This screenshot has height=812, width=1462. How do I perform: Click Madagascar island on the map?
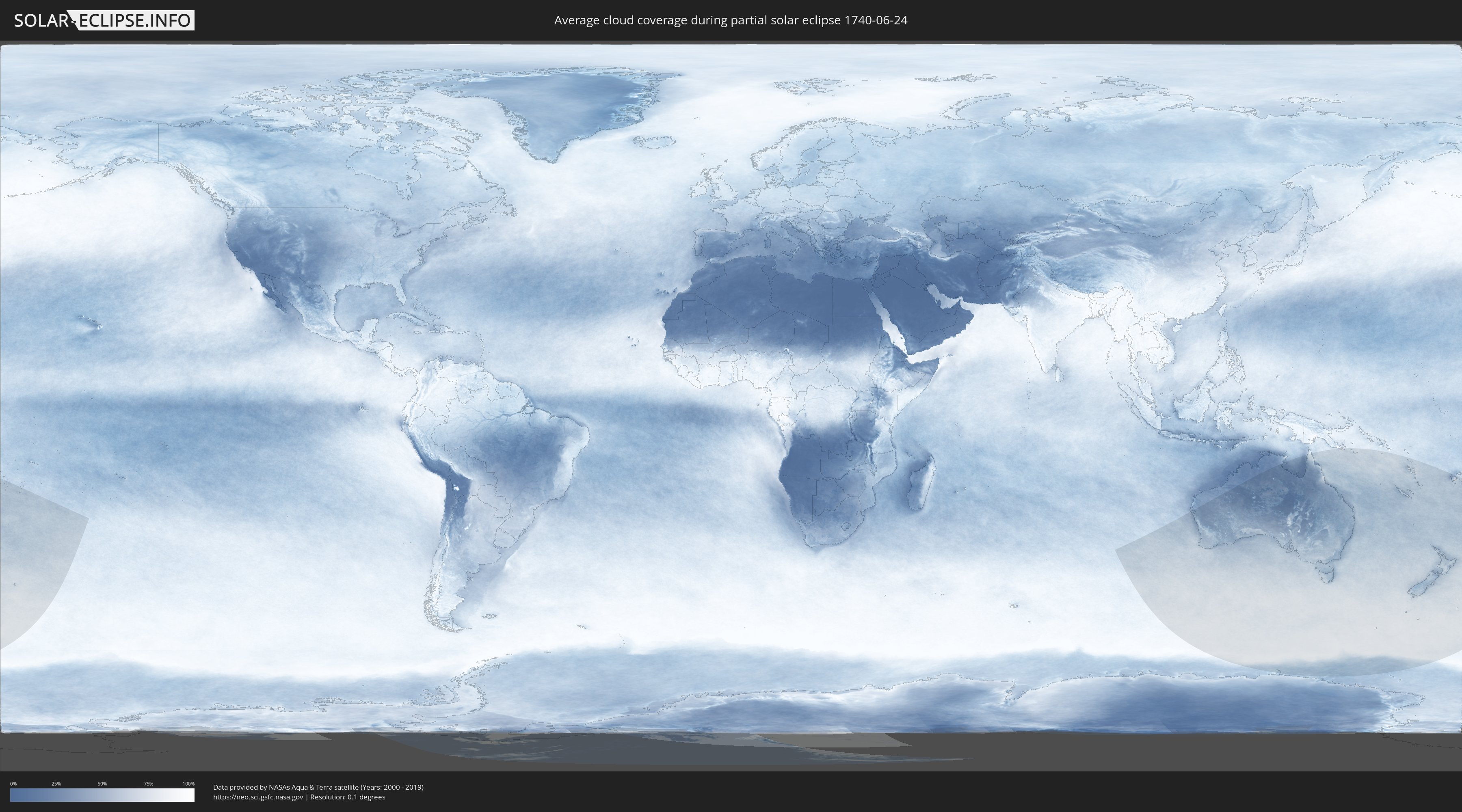(921, 482)
